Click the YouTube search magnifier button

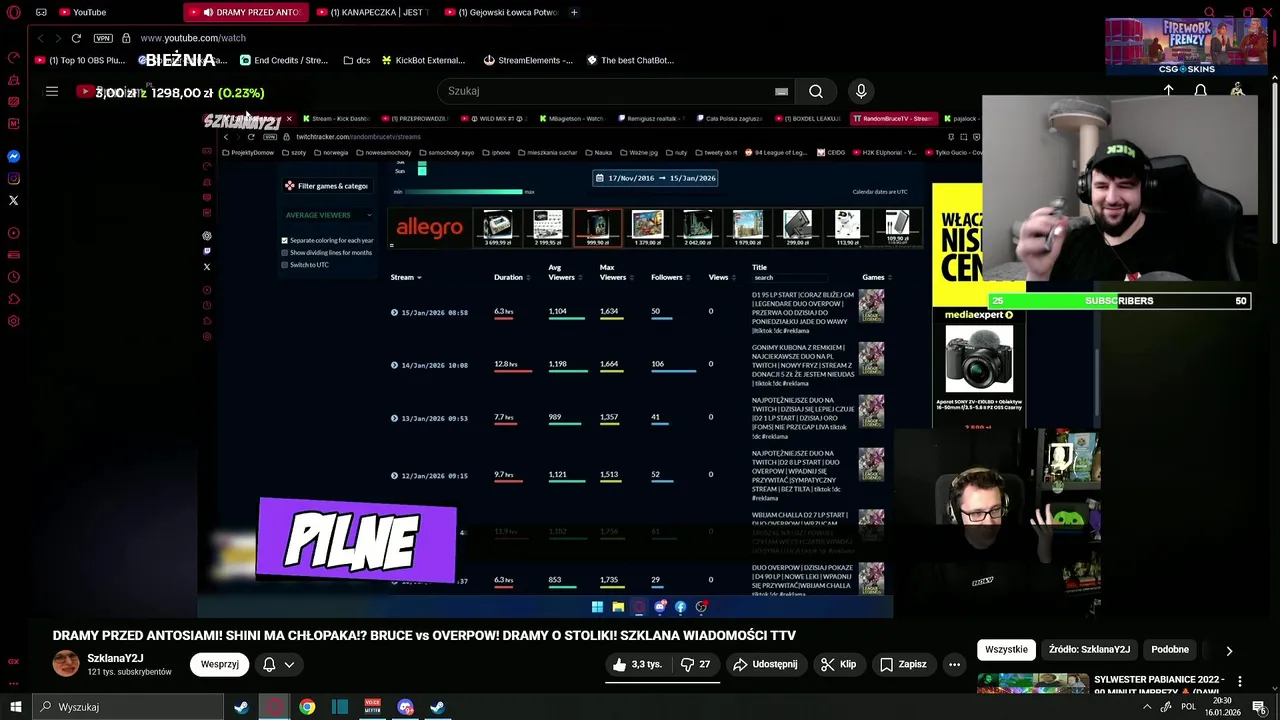pos(816,91)
